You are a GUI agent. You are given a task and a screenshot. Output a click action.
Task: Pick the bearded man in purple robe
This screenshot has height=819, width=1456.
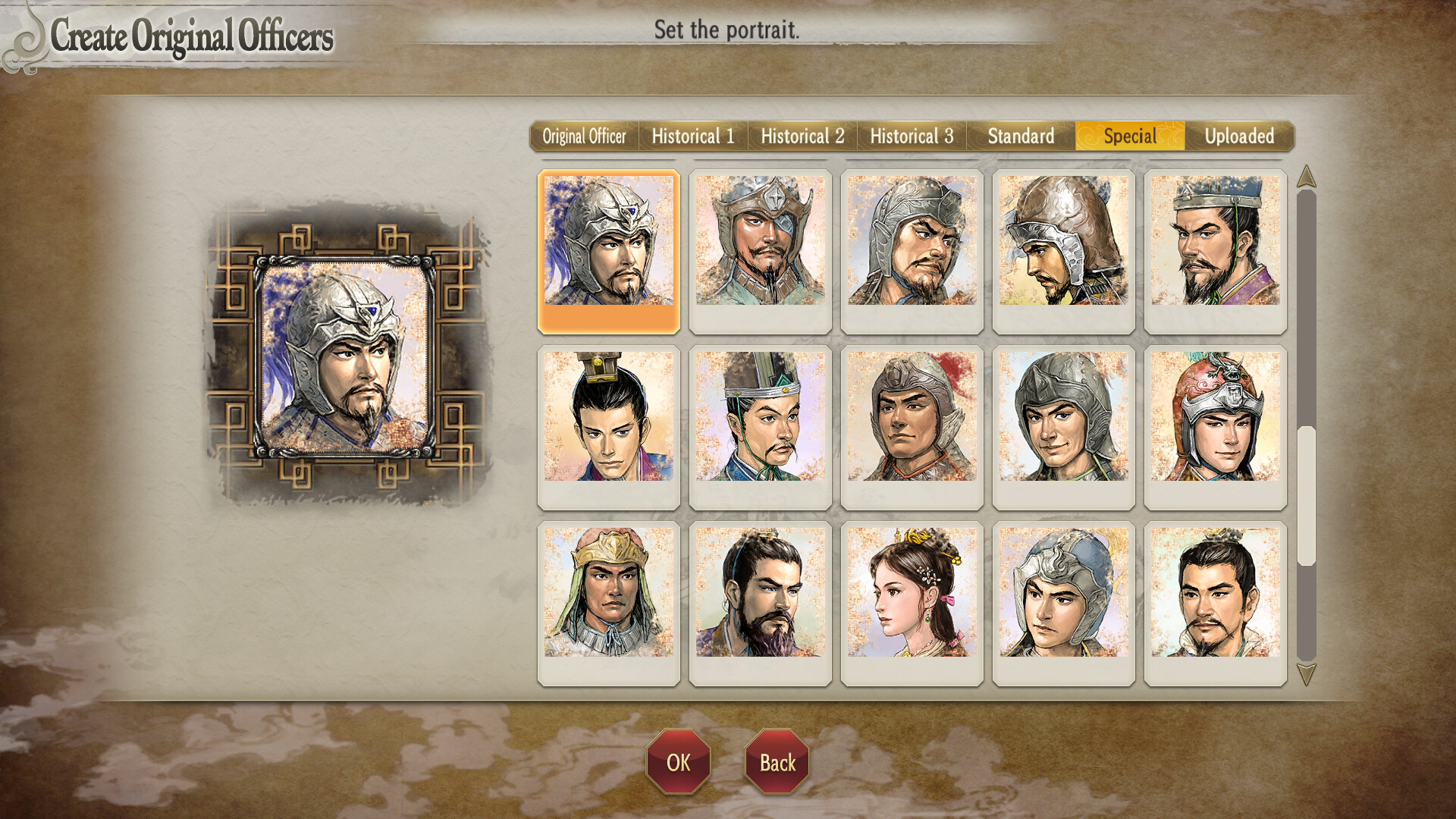tap(1216, 251)
